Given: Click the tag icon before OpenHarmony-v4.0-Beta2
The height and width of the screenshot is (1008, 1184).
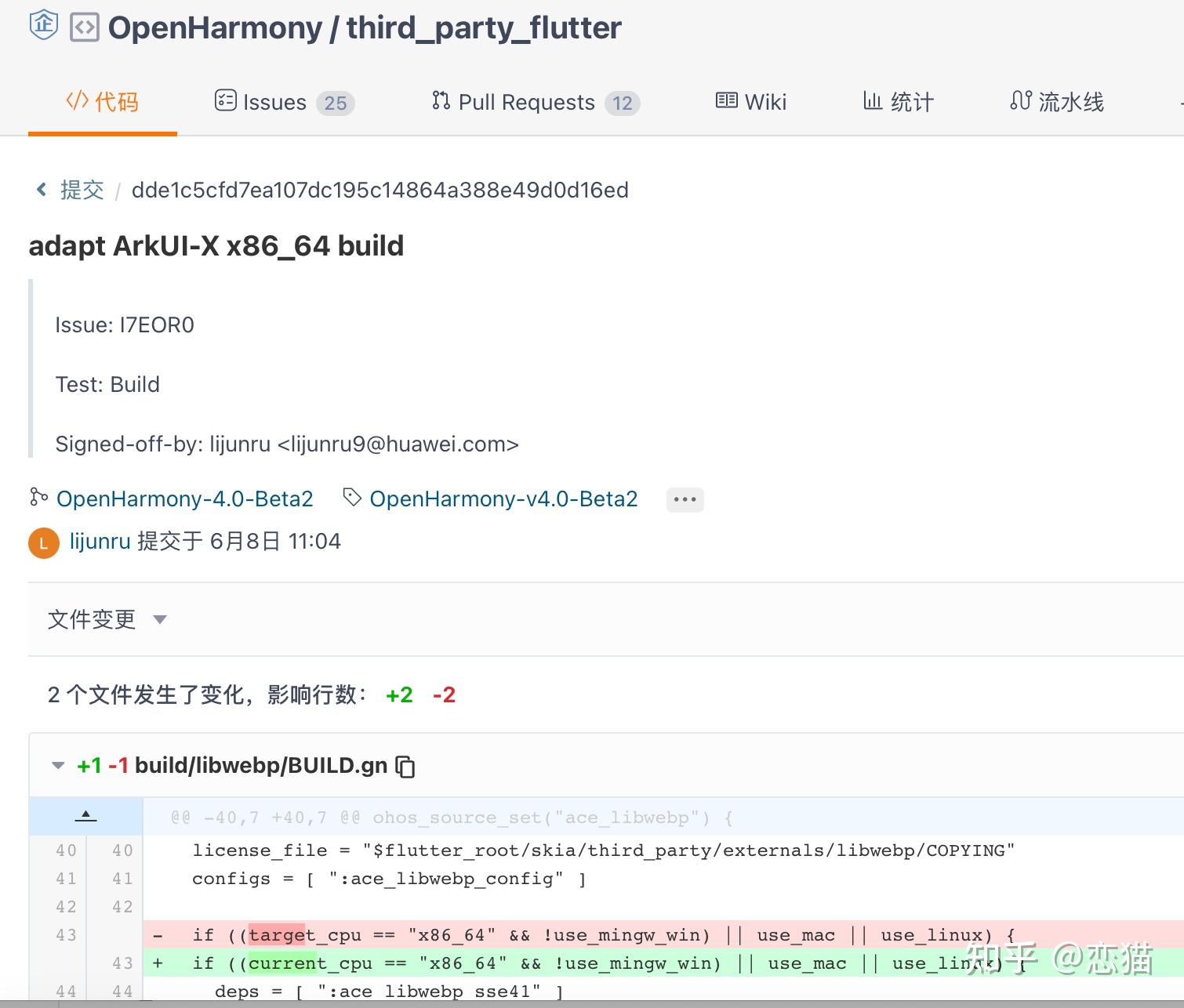Looking at the screenshot, I should coord(350,499).
